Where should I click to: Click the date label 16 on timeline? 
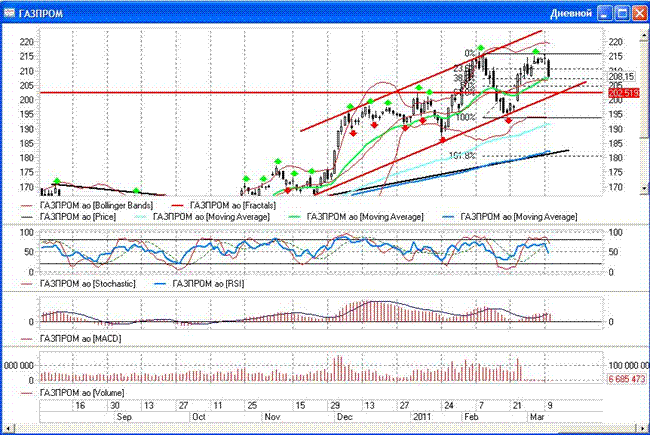[x=80, y=406]
